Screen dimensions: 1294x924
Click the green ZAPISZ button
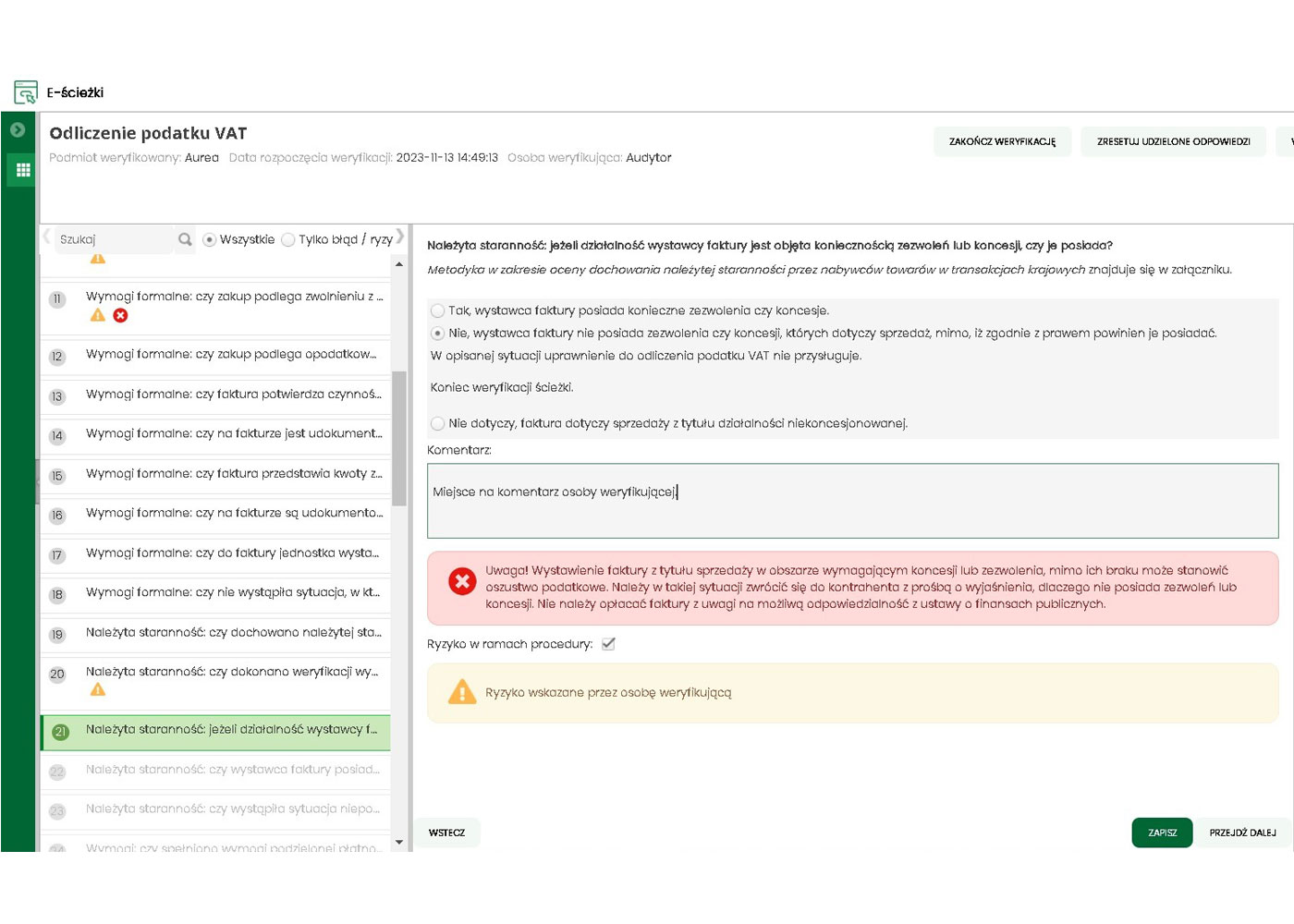point(1162,833)
